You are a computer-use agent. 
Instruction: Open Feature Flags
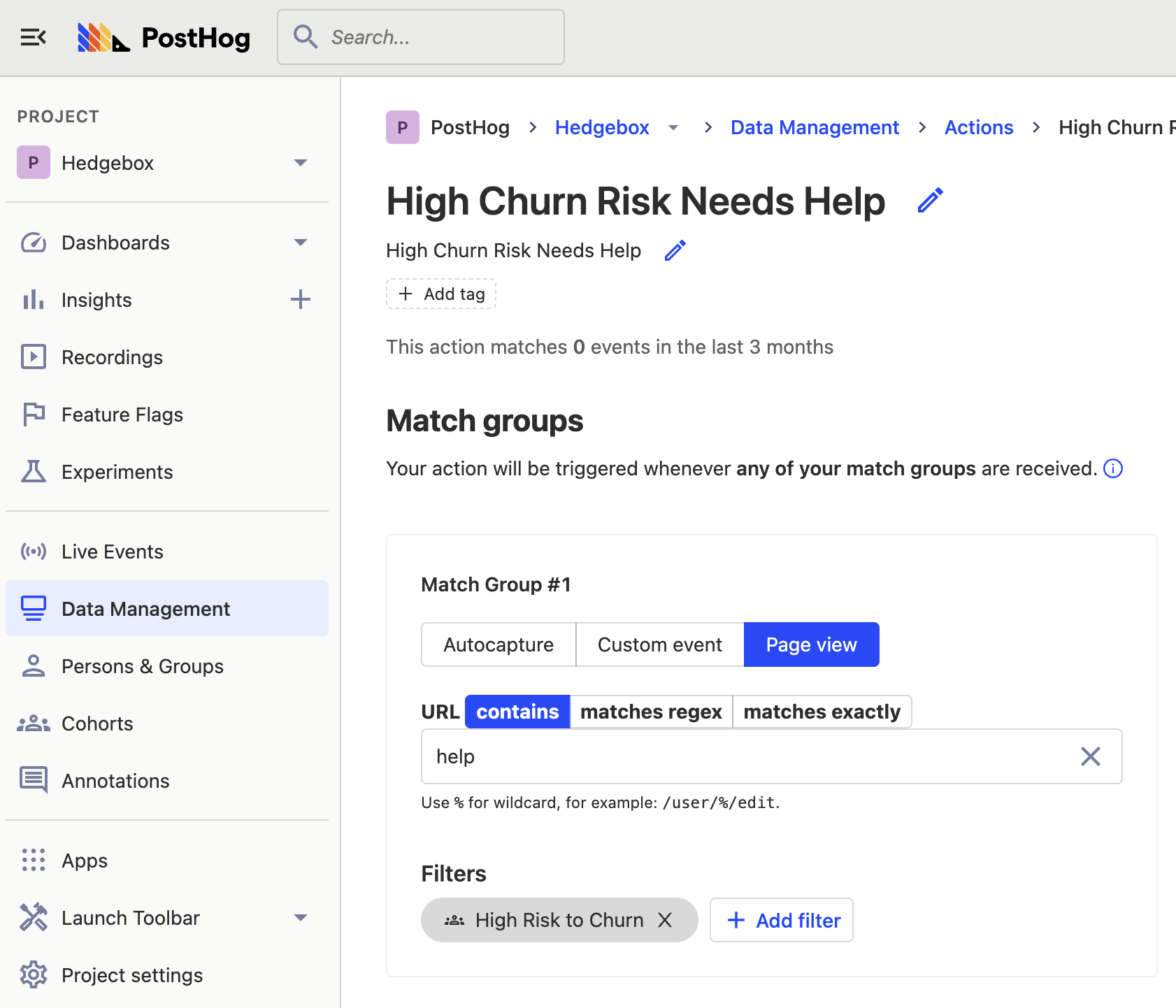point(122,414)
